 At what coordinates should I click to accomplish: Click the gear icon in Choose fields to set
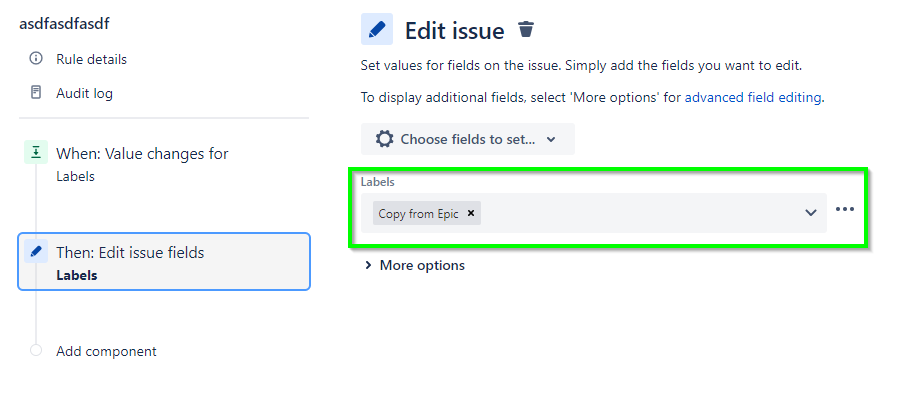384,139
